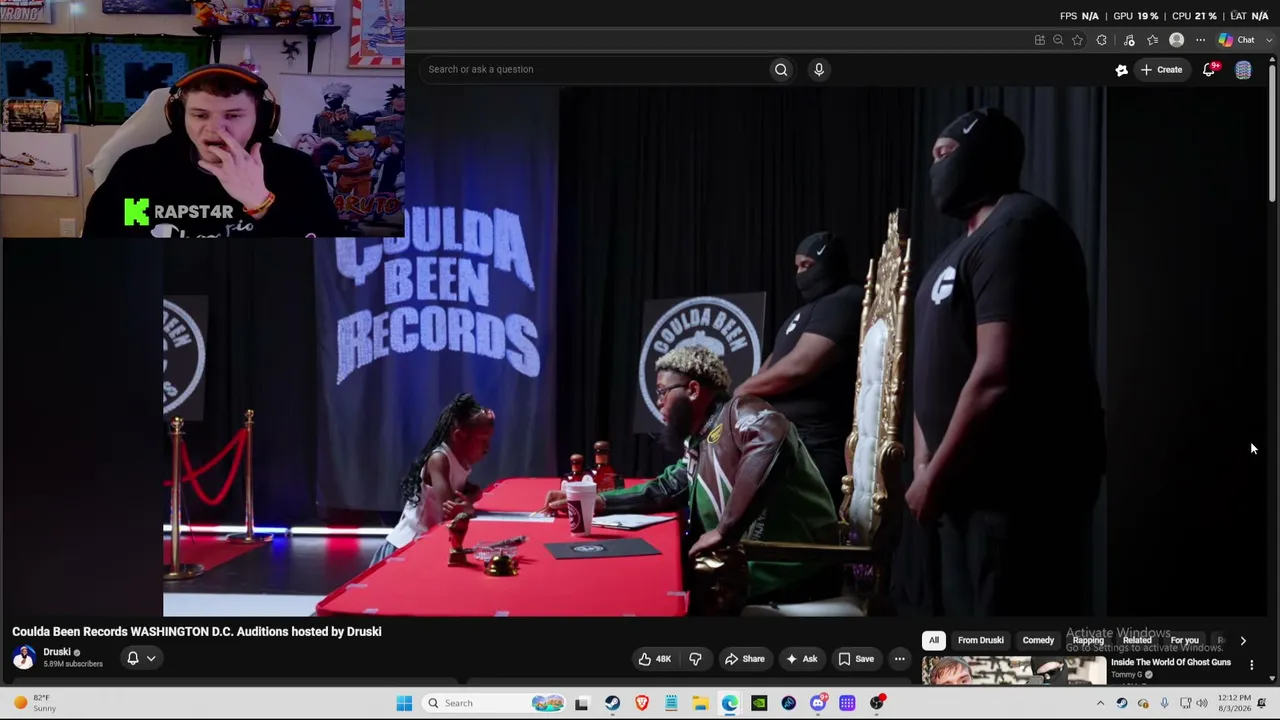1280x720 pixels.
Task: Select the 'Rapping' filter chip
Action: [x=1088, y=640]
